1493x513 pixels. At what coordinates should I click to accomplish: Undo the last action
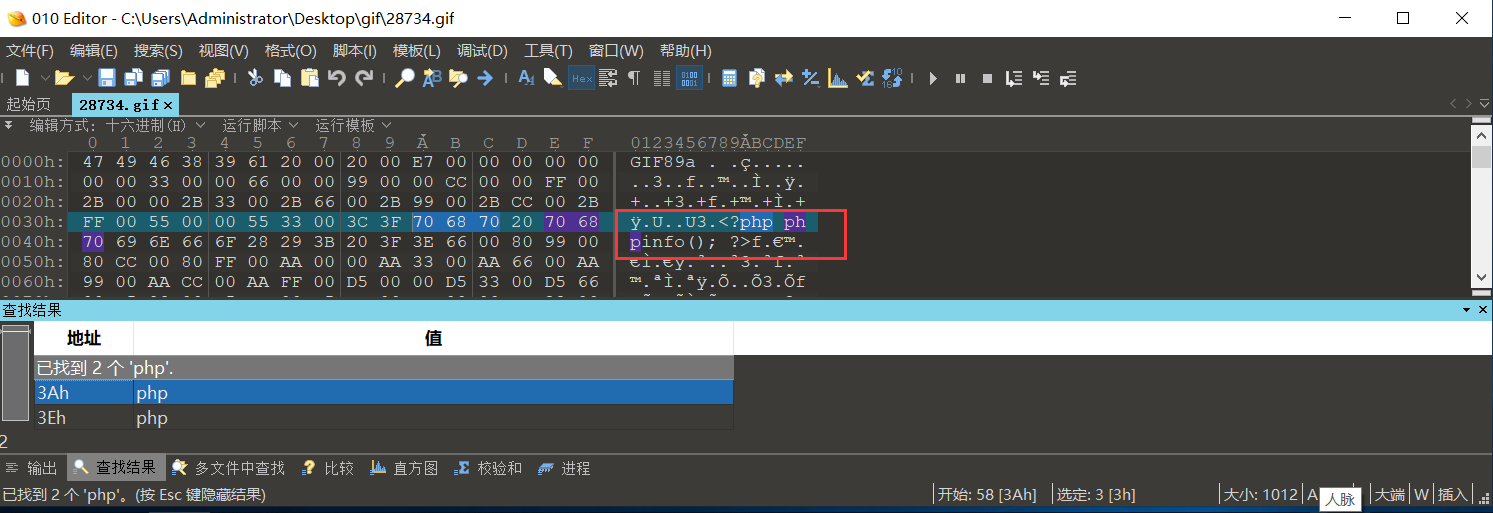[337, 78]
